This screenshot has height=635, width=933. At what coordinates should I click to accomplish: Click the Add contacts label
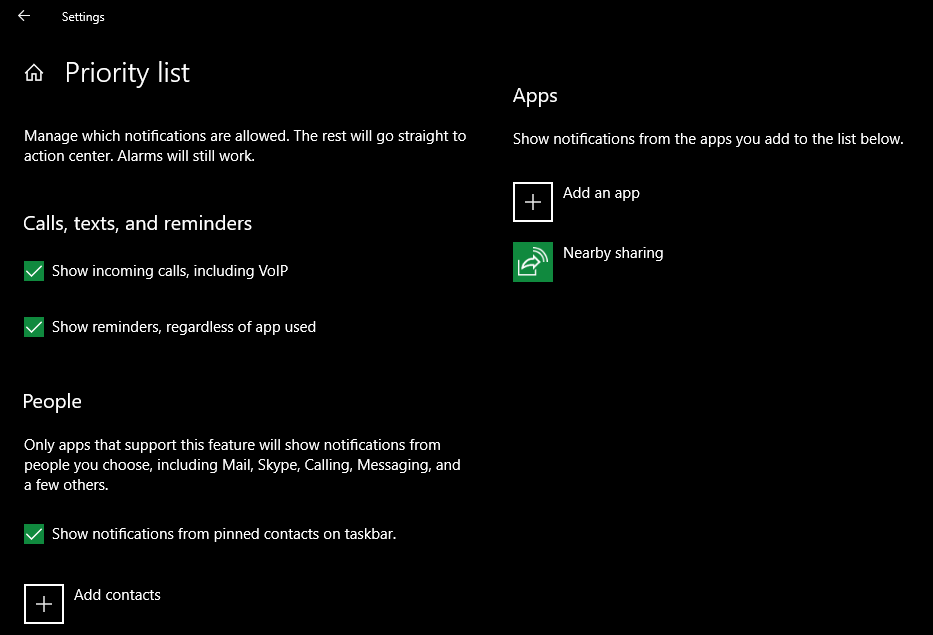117,595
